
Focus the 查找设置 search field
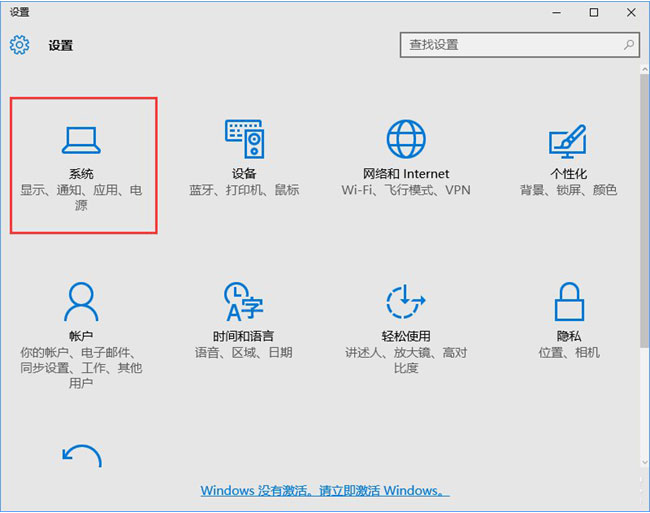[x=508, y=45]
